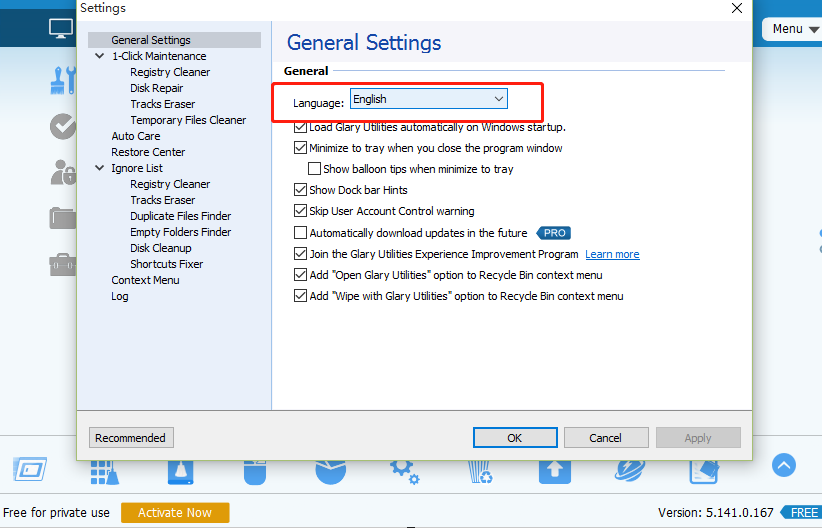Click the disk cleanup drive dock icon
The height and width of the screenshot is (528, 822).
(180, 472)
